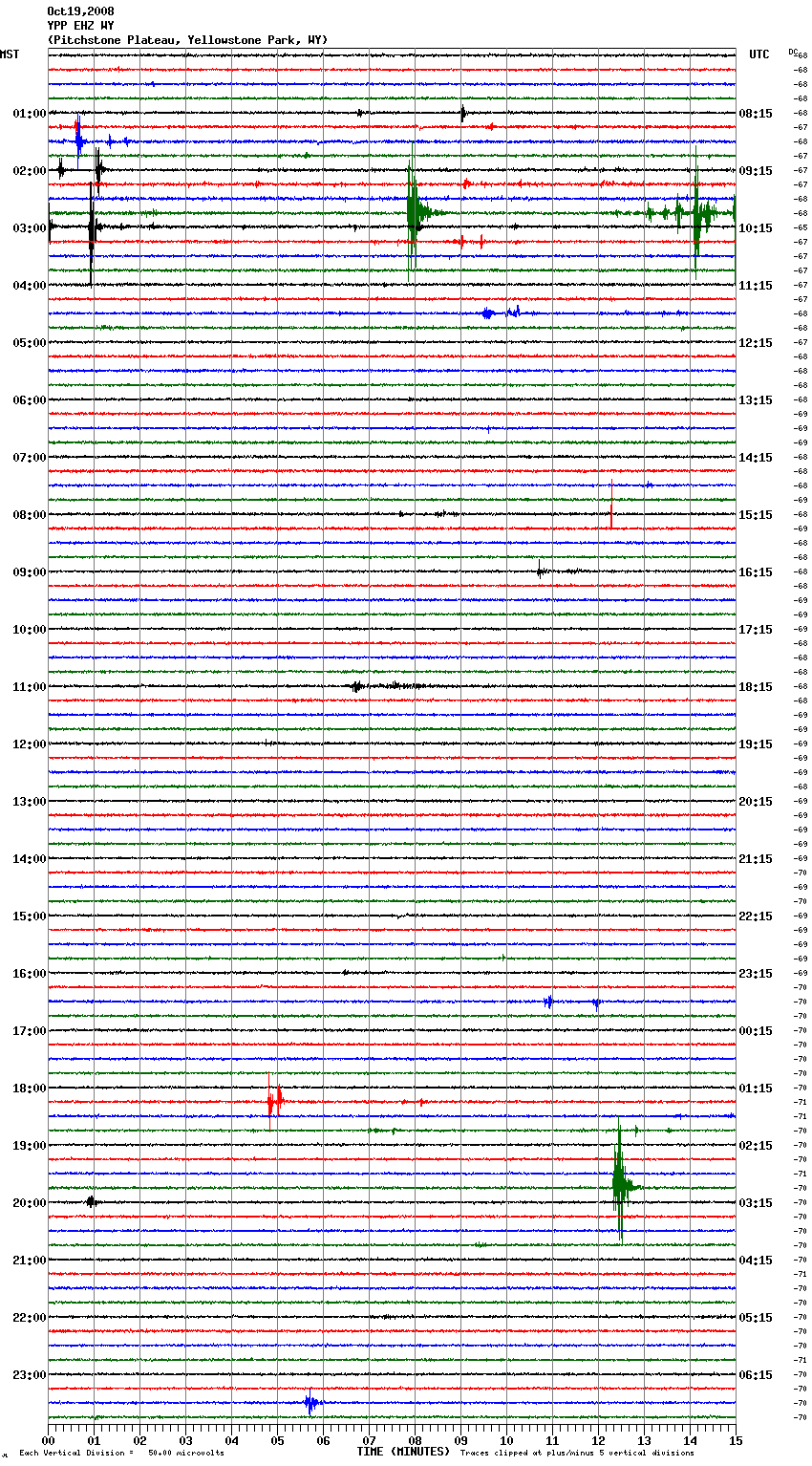Screen dimensions: 812x1466
Task: Click minute '10' tick label on bottom axis
Action: click(506, 1440)
